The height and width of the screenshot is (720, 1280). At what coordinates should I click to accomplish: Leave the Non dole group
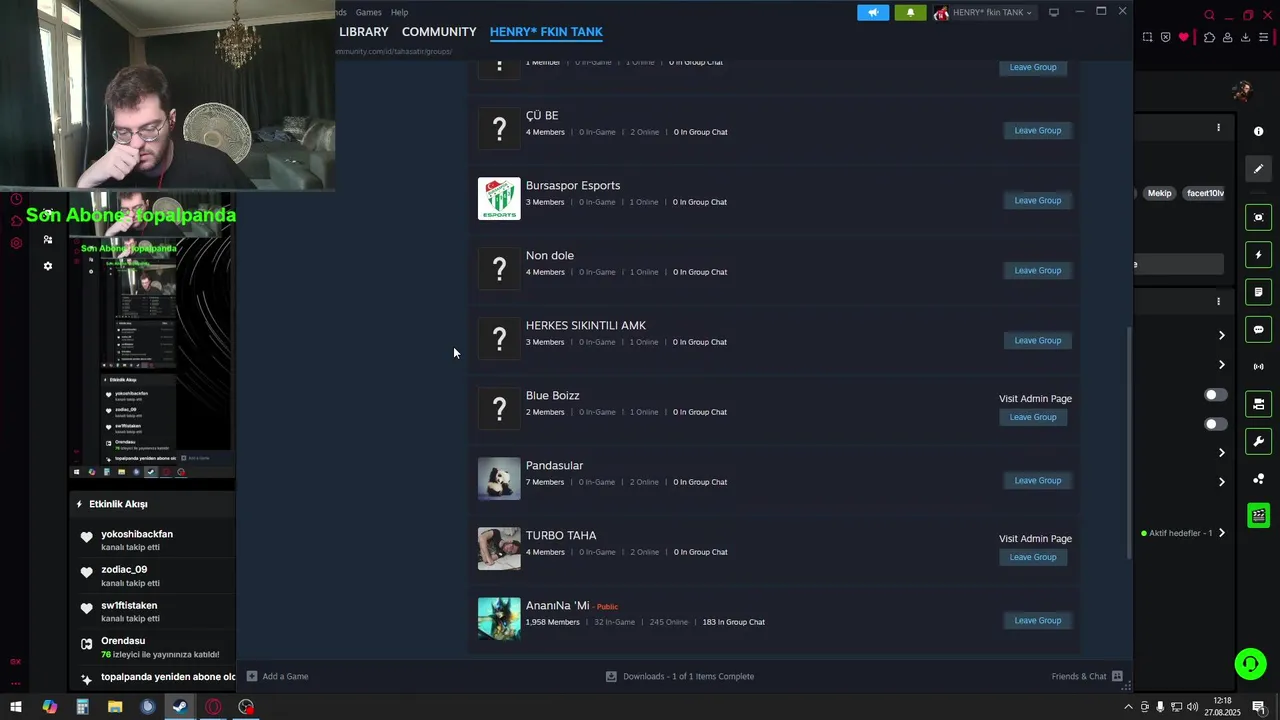click(x=1037, y=270)
